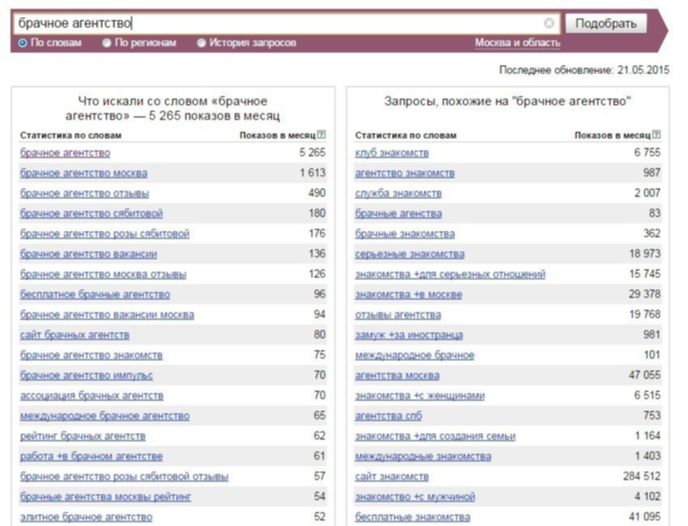Open 'клуб знакомств' similar query

[x=391, y=153]
